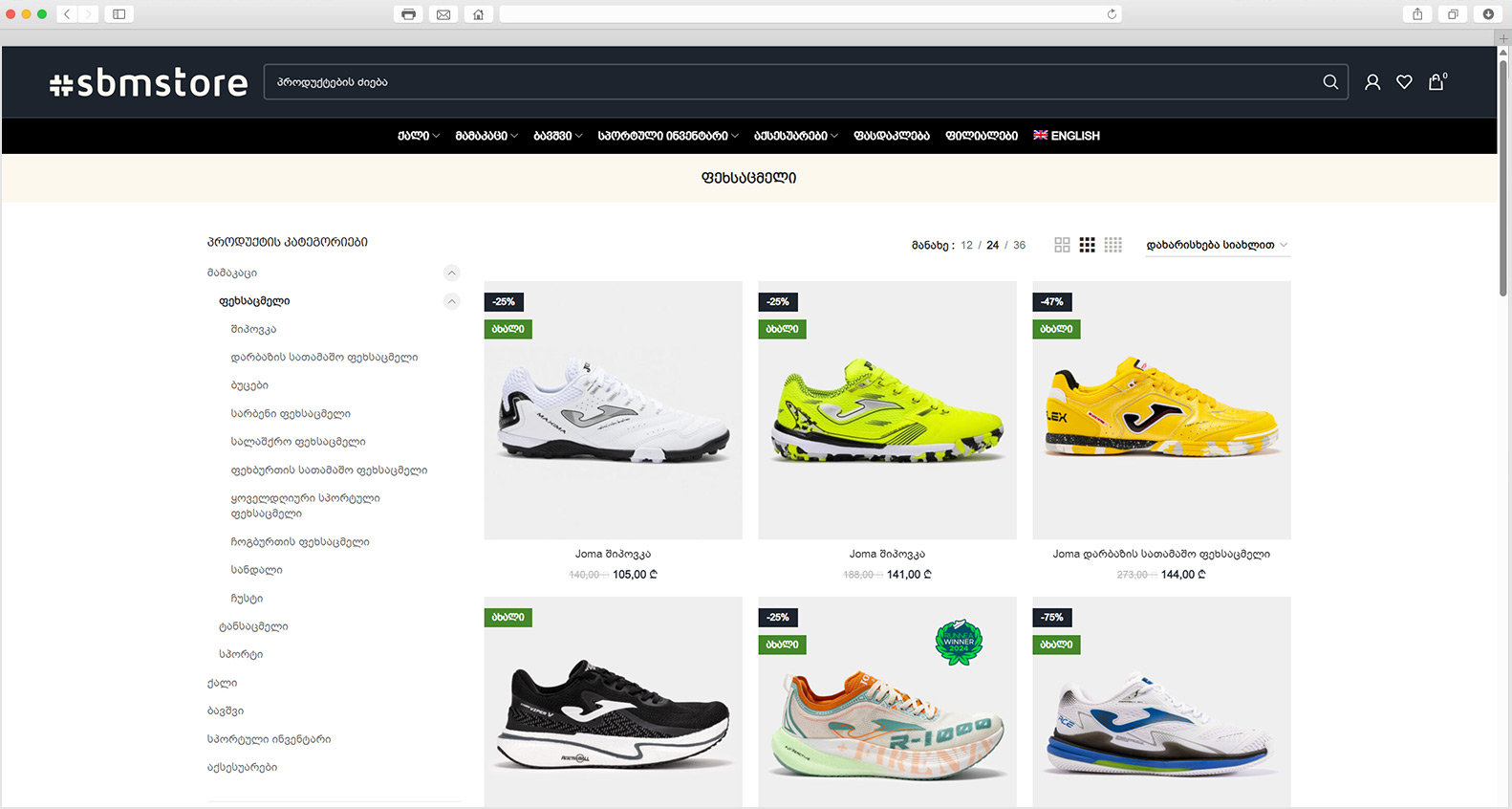The height and width of the screenshot is (809, 1512).
Task: Show 24 products per page
Action: (x=993, y=245)
